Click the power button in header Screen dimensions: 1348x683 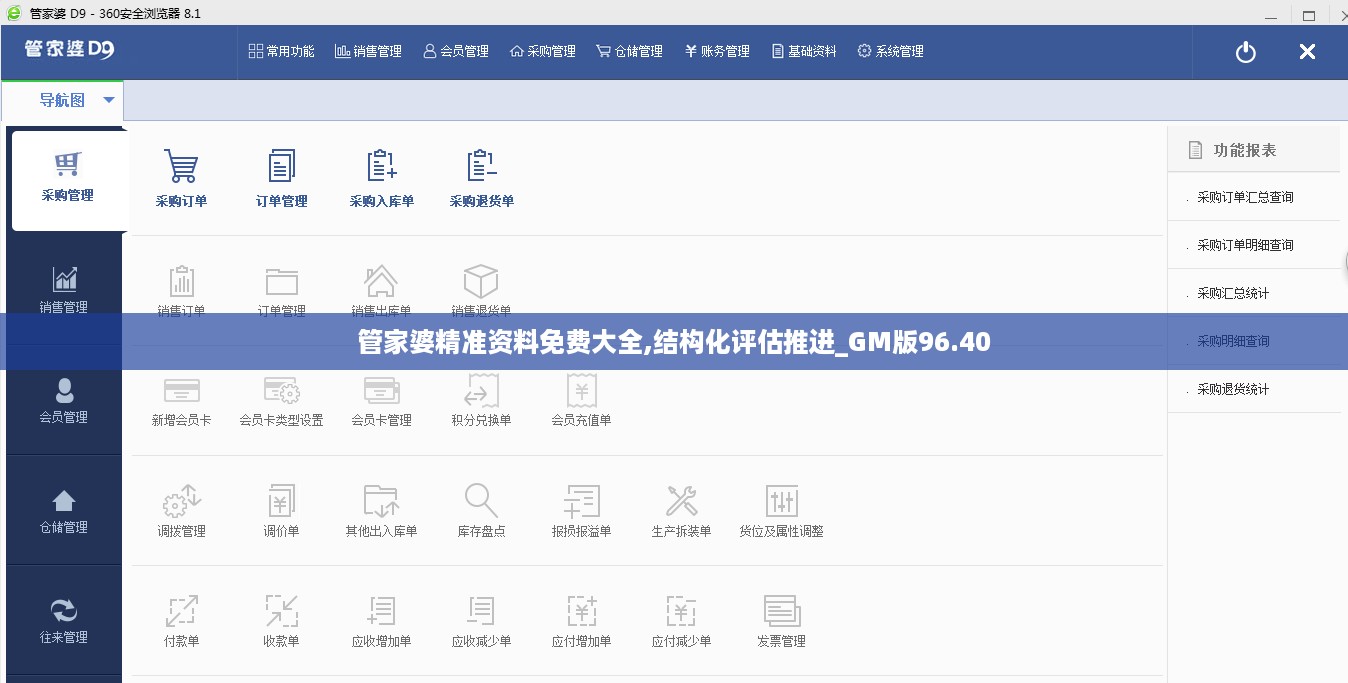[x=1245, y=52]
